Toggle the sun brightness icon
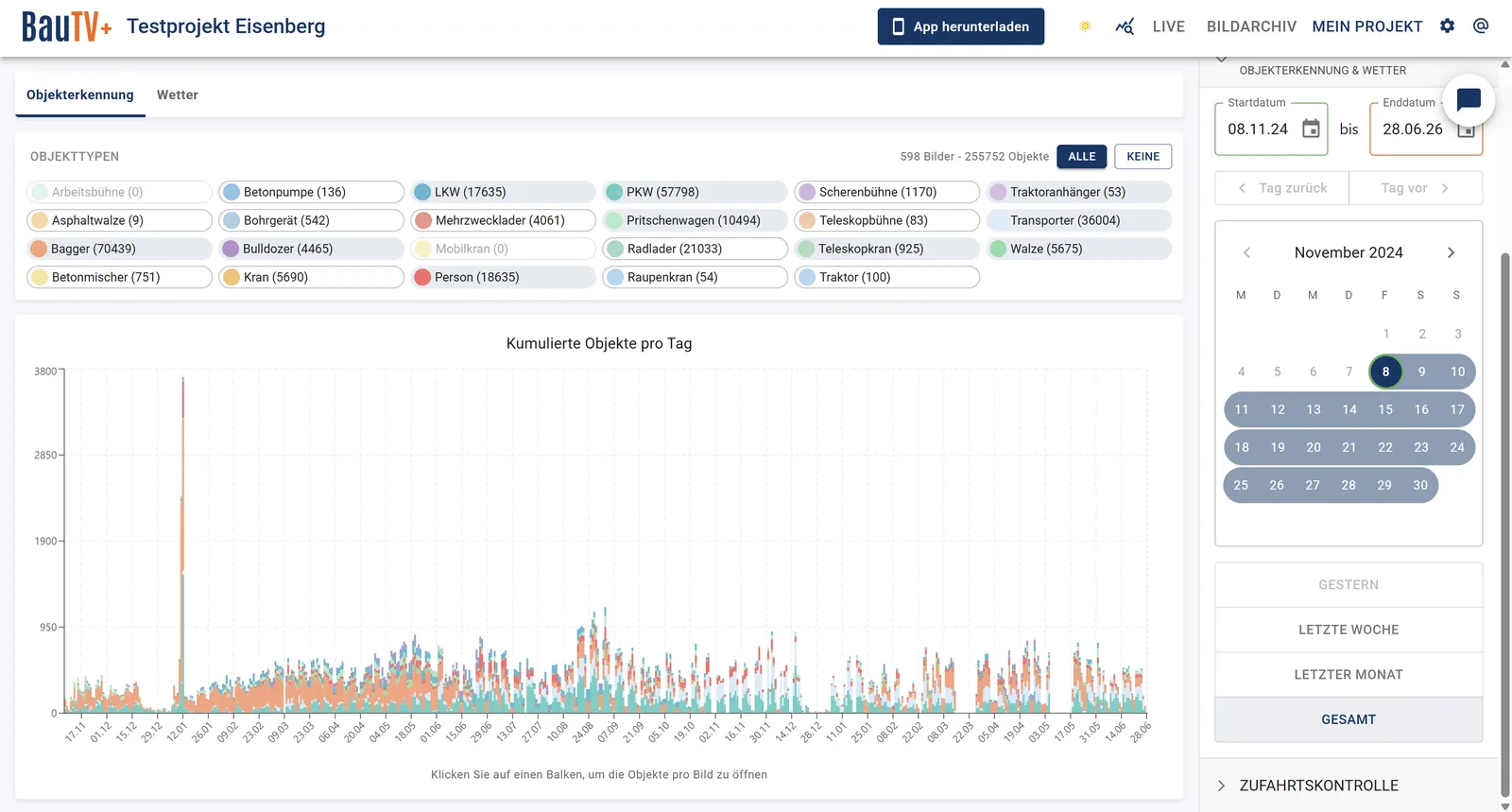 1085,26
